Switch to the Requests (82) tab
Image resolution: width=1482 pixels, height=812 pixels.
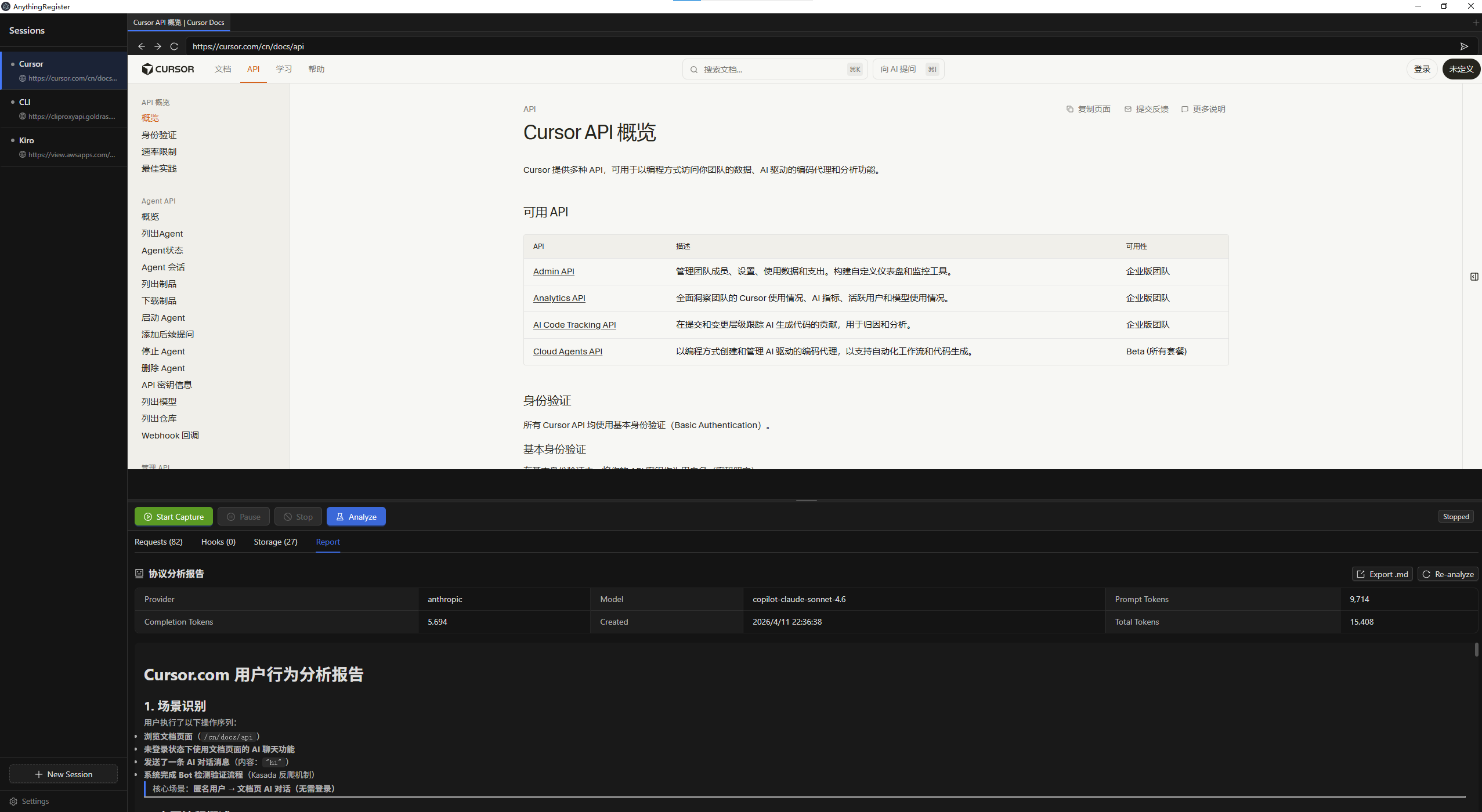158,542
